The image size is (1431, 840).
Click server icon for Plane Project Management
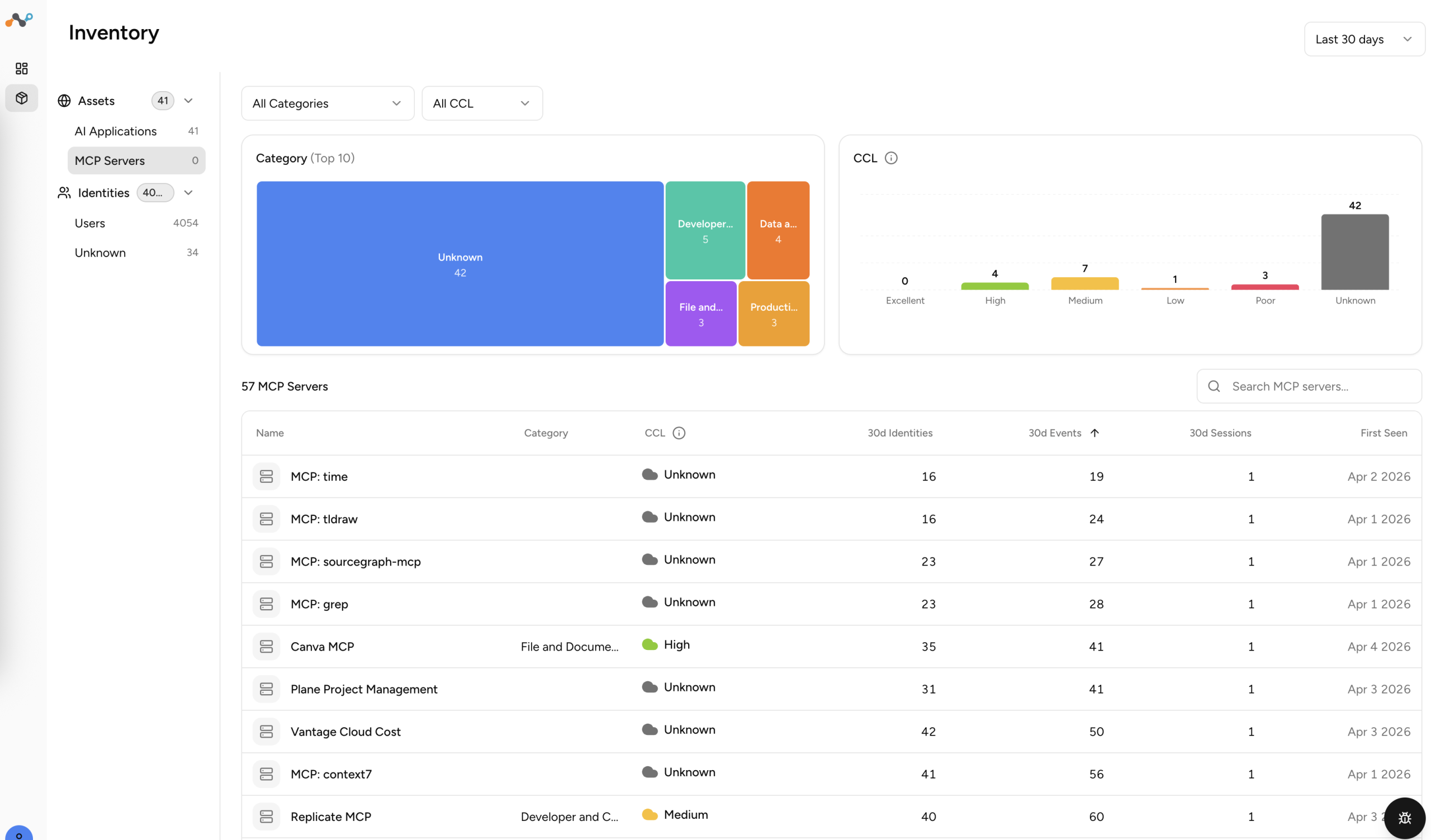tap(266, 690)
